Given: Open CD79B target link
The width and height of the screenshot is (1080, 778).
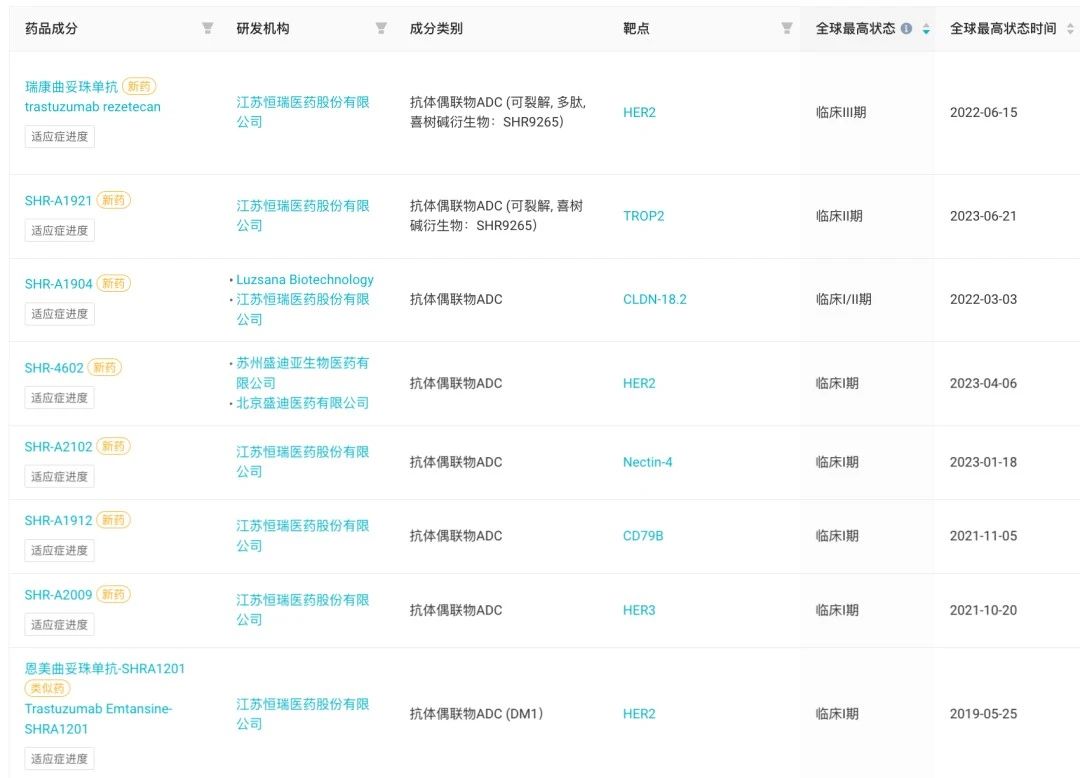Looking at the screenshot, I should [x=643, y=536].
